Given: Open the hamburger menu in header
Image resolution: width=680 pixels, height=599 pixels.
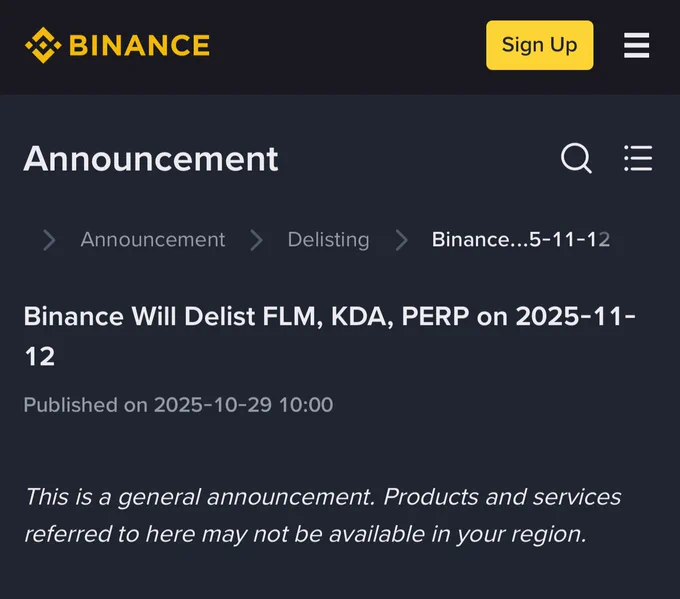Looking at the screenshot, I should 636,45.
